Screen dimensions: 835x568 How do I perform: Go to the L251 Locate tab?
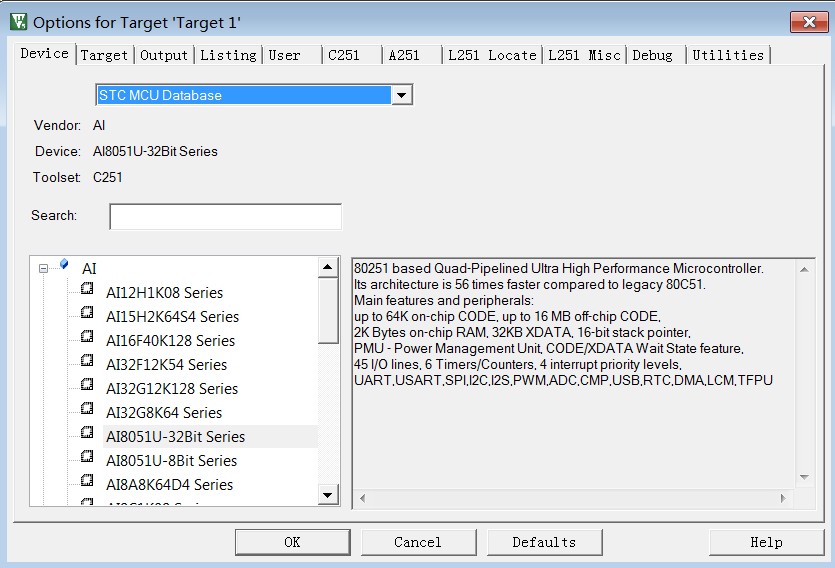coord(492,55)
